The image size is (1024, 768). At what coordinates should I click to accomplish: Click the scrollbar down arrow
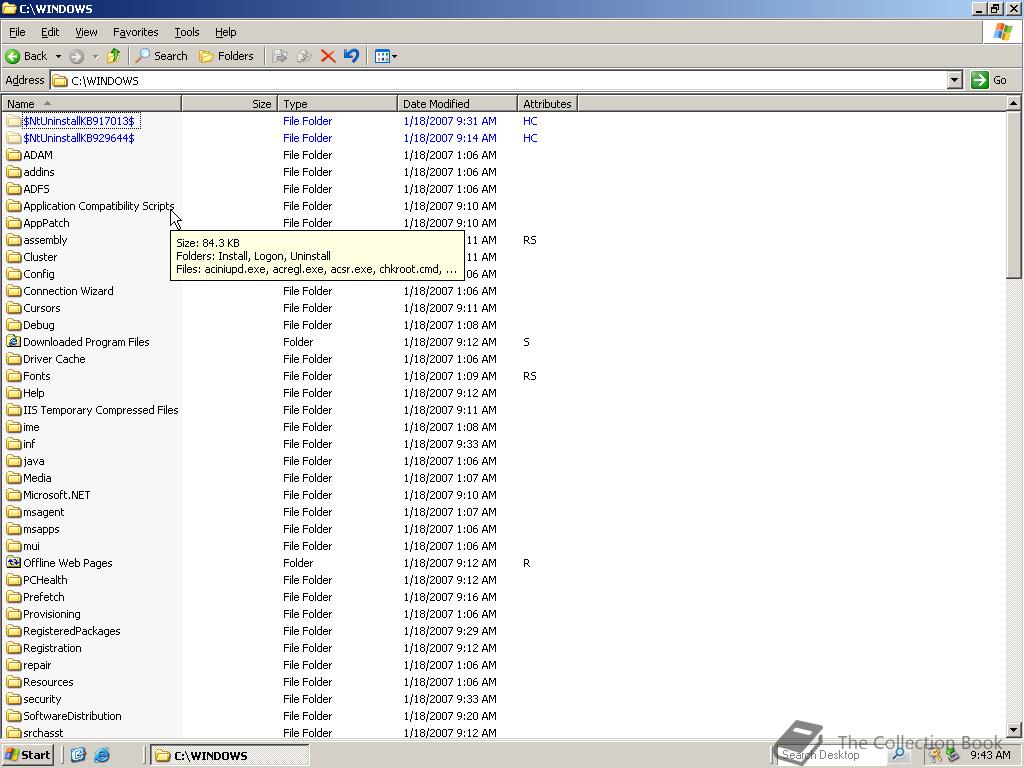1014,729
